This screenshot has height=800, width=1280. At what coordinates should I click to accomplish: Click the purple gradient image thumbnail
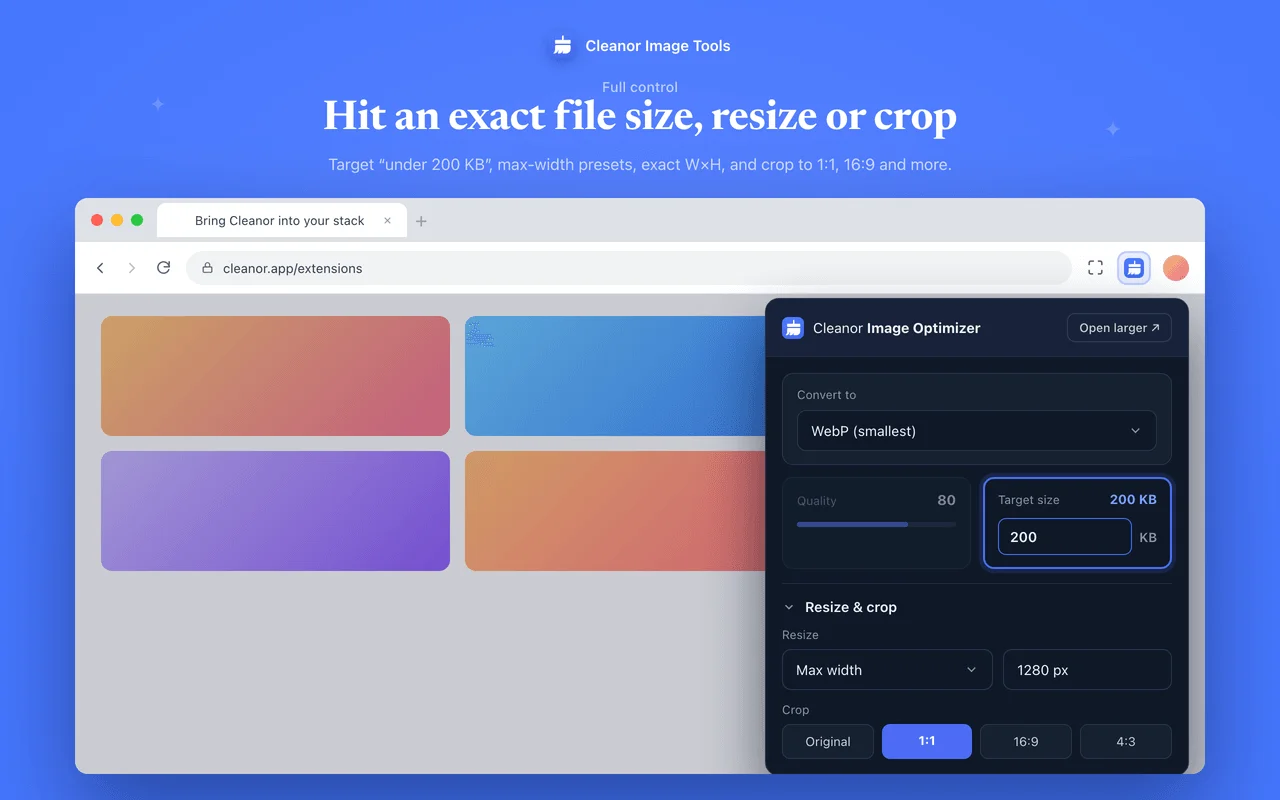point(275,511)
